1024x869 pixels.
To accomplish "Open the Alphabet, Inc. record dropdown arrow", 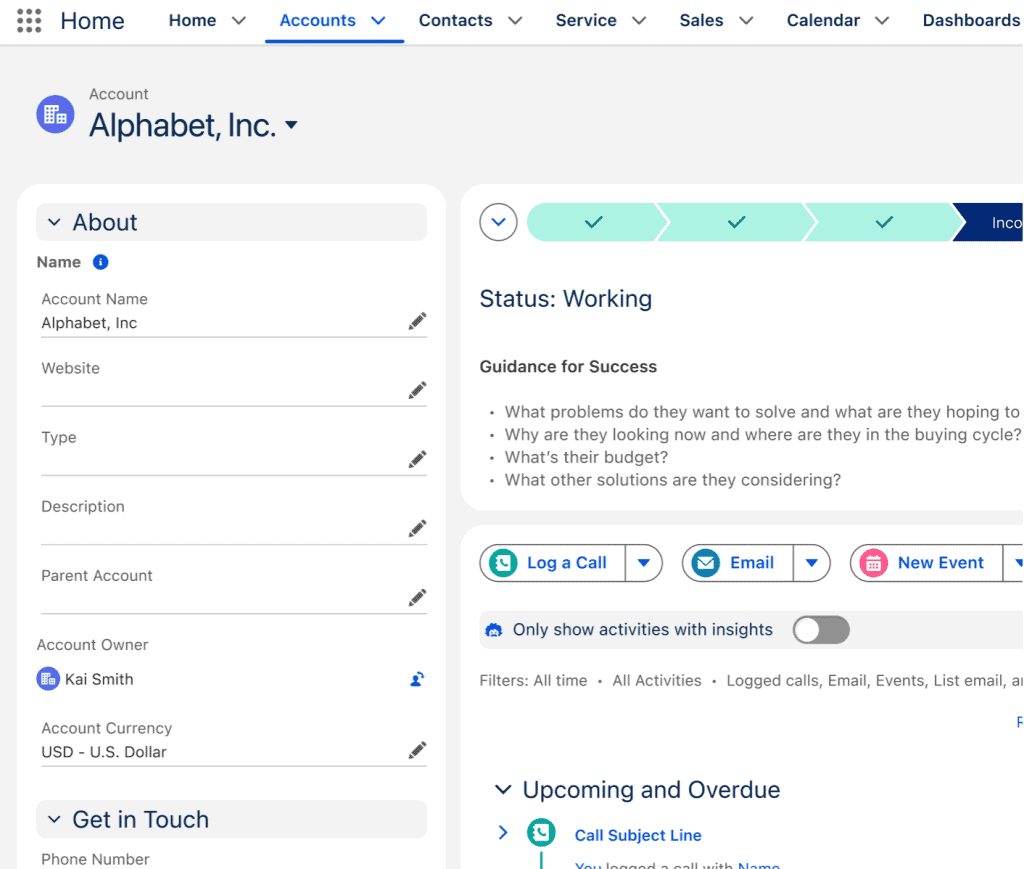I will point(291,125).
